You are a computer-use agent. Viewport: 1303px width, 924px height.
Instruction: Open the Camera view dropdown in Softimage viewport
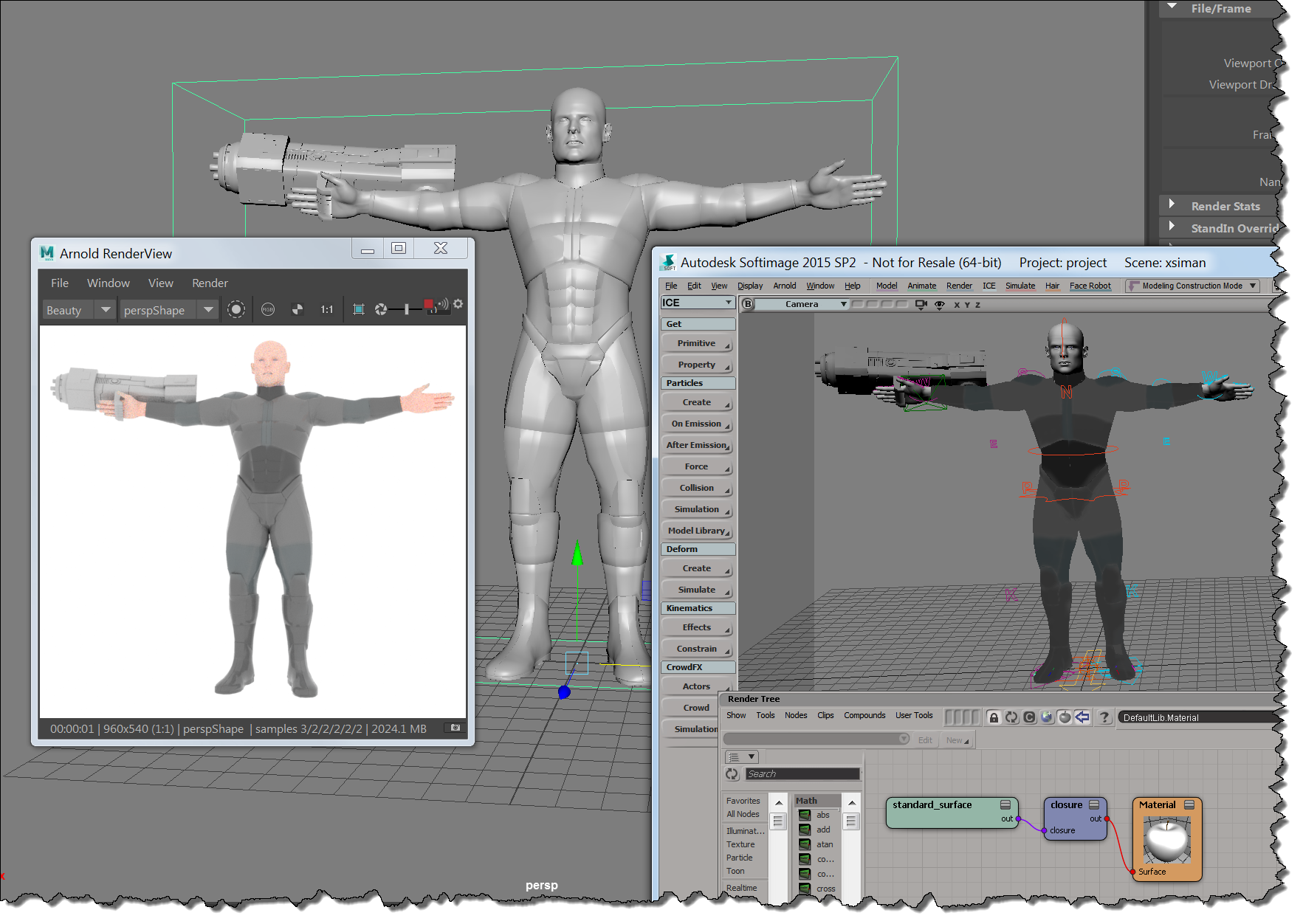coord(842,303)
